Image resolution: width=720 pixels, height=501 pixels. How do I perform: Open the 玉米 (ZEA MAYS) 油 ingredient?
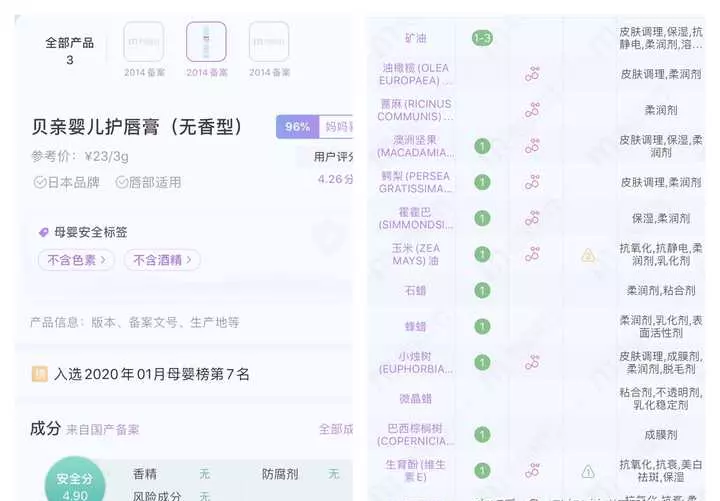click(x=416, y=254)
